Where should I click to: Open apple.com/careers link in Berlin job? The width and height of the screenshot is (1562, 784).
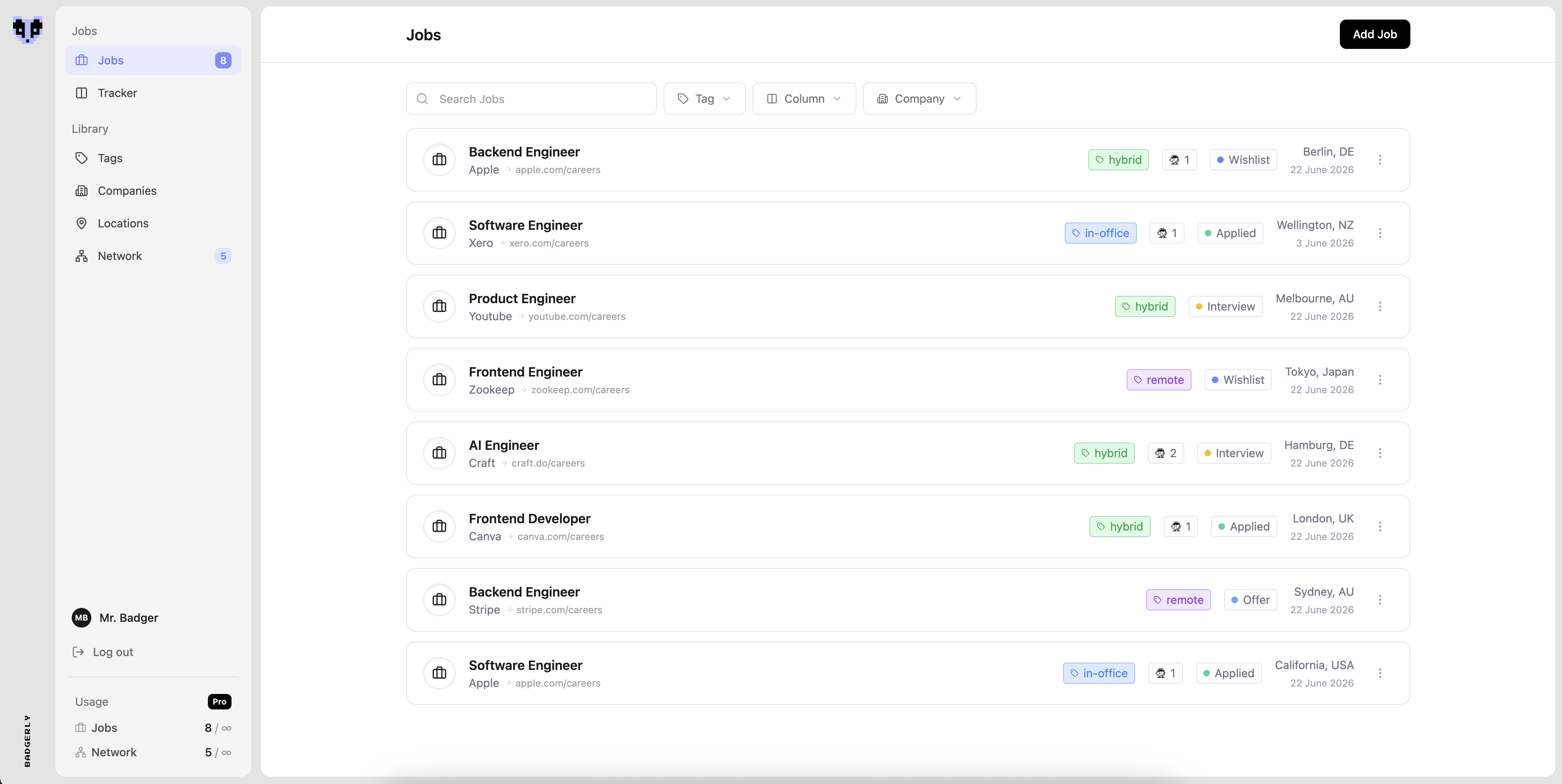(558, 170)
